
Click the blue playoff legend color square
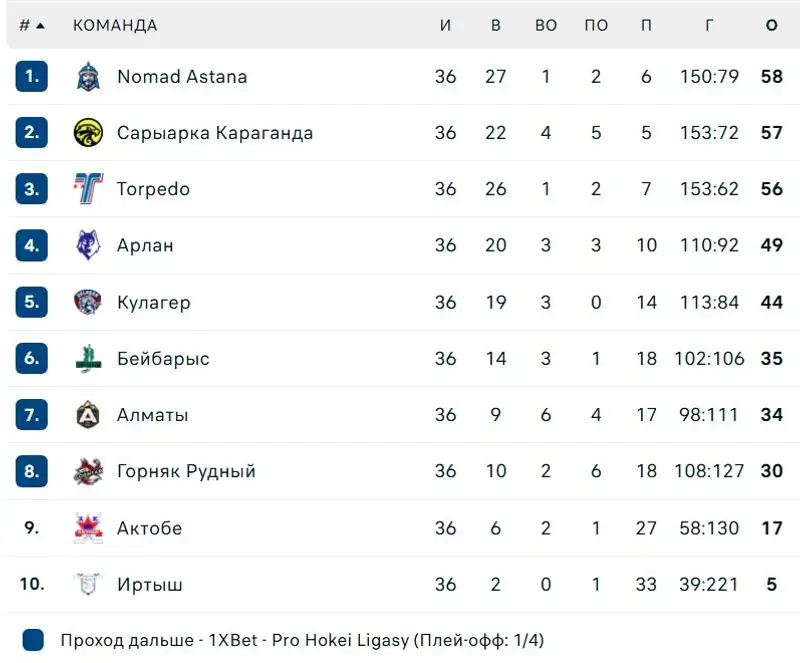pyautogui.click(x=33, y=641)
